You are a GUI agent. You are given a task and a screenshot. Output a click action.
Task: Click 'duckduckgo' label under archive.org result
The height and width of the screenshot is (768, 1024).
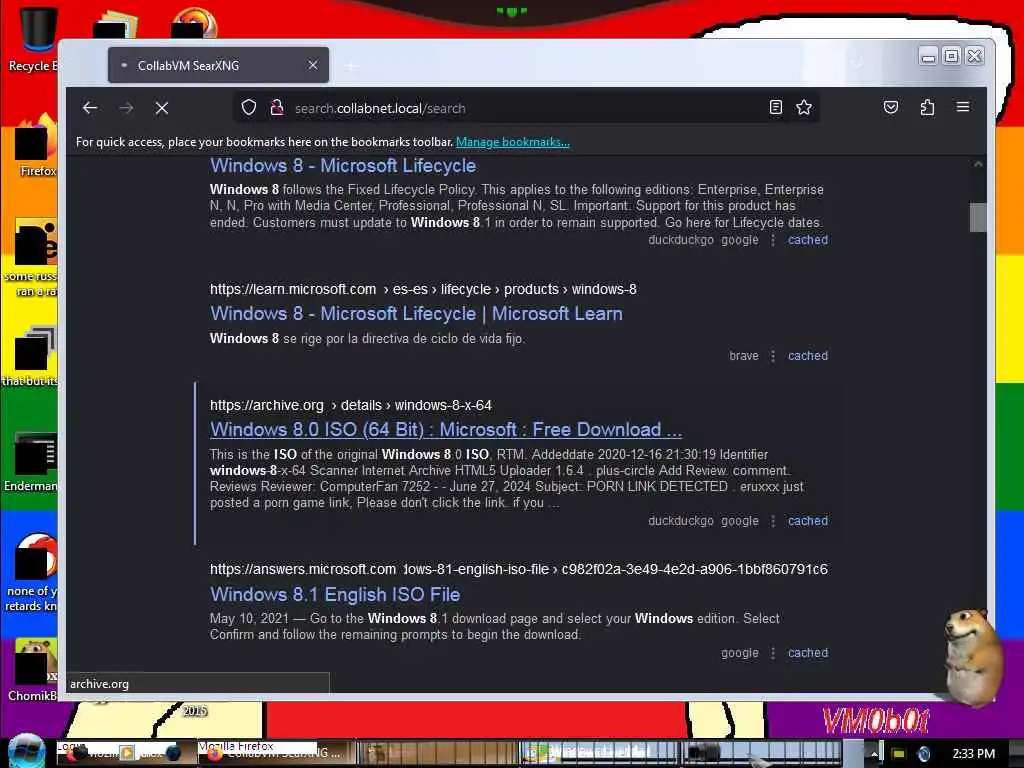(680, 521)
